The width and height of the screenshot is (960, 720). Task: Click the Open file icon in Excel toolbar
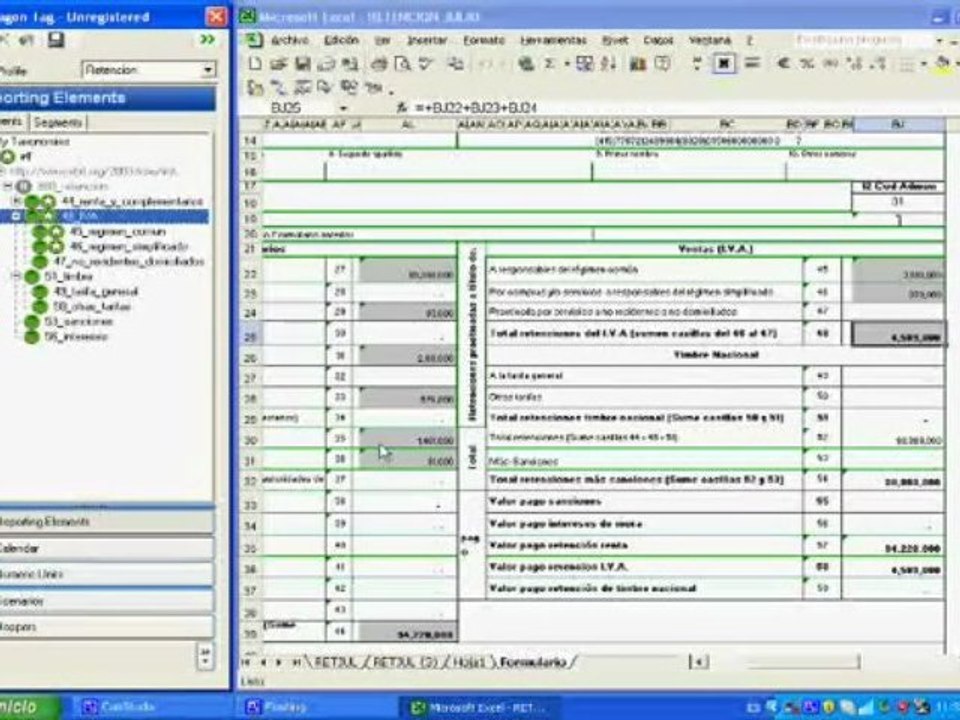pos(279,64)
